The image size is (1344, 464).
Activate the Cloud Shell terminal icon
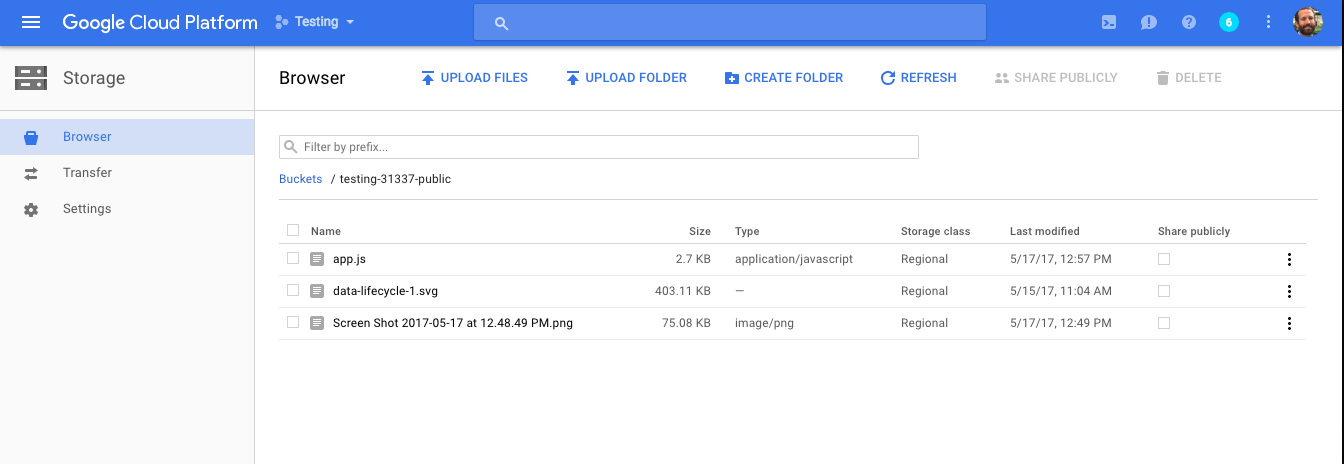[1109, 22]
